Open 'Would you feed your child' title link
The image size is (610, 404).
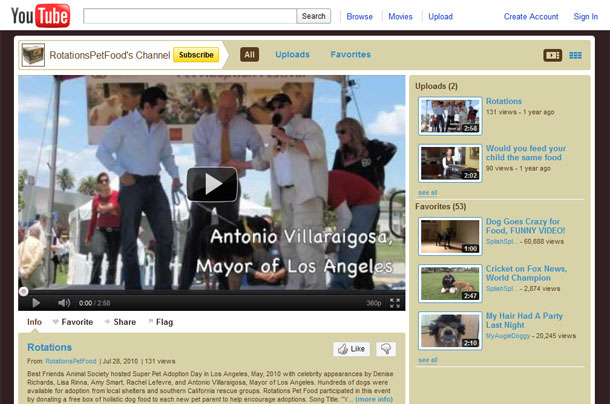(526, 153)
